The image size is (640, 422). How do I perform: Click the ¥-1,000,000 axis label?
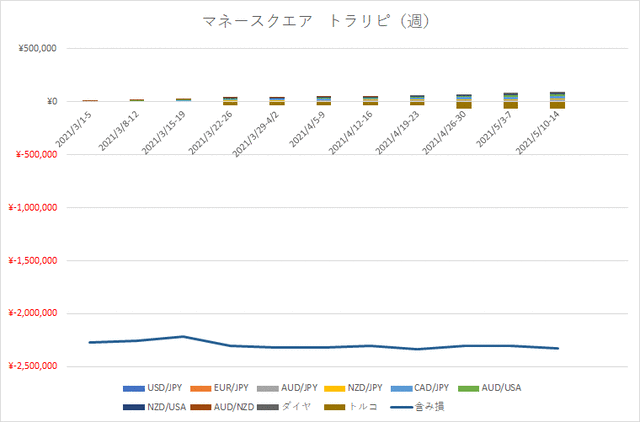[x=33, y=208]
